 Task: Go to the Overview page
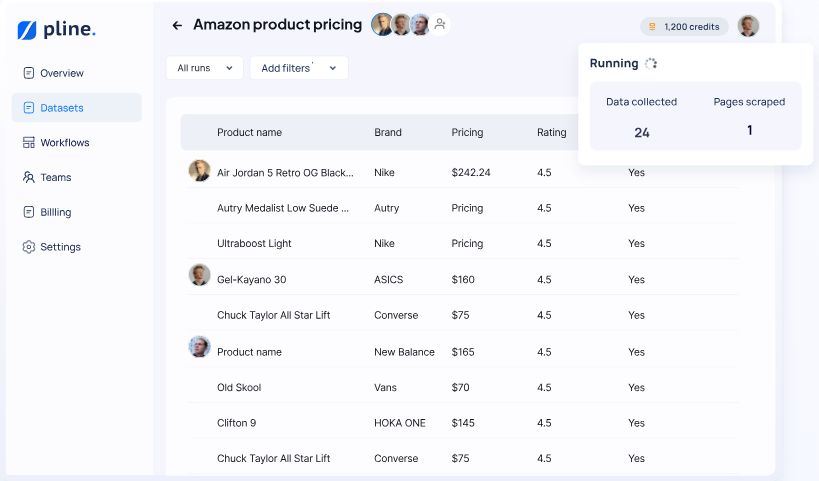pyautogui.click(x=61, y=73)
